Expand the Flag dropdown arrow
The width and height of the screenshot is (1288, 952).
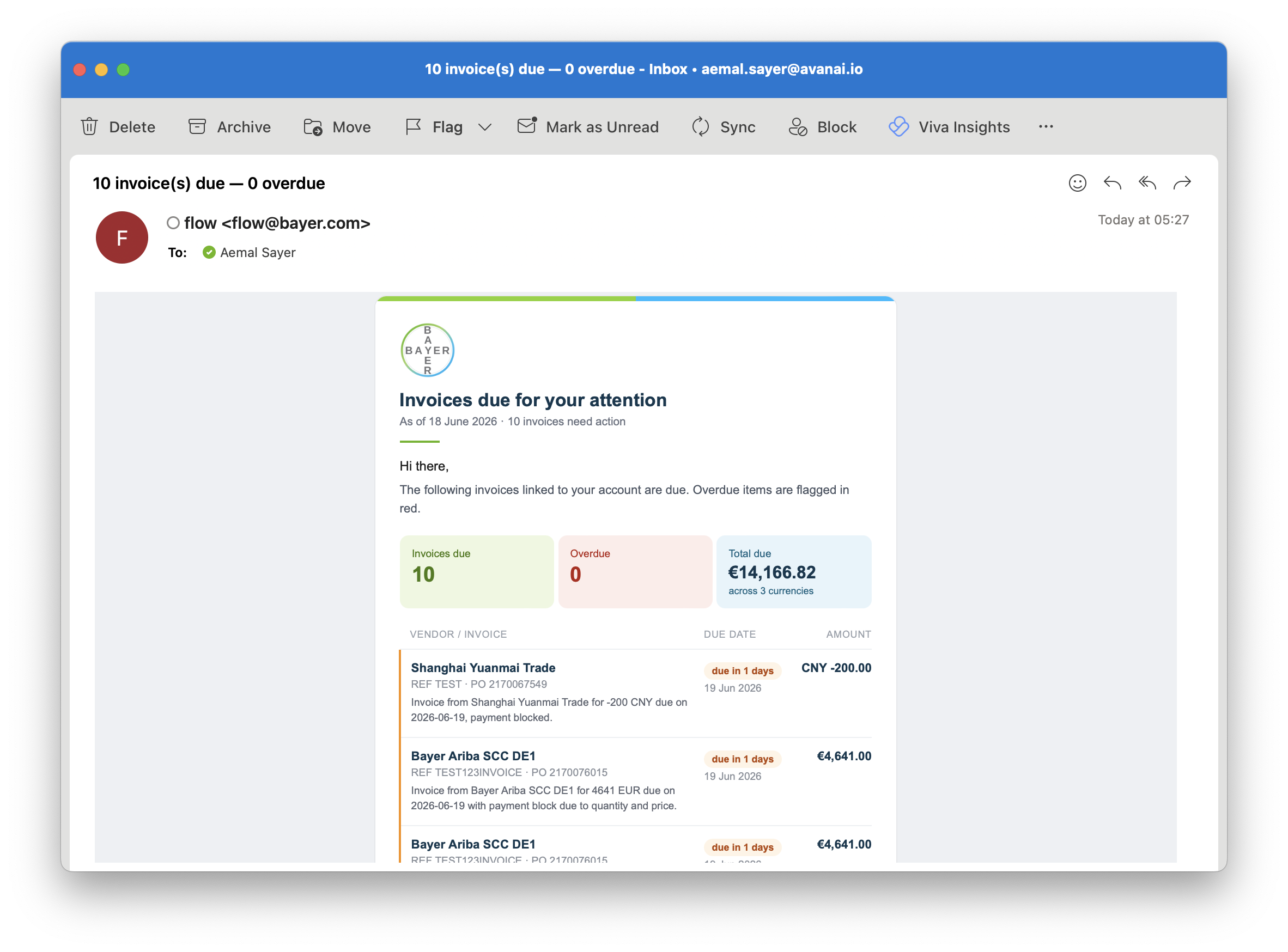(x=485, y=127)
